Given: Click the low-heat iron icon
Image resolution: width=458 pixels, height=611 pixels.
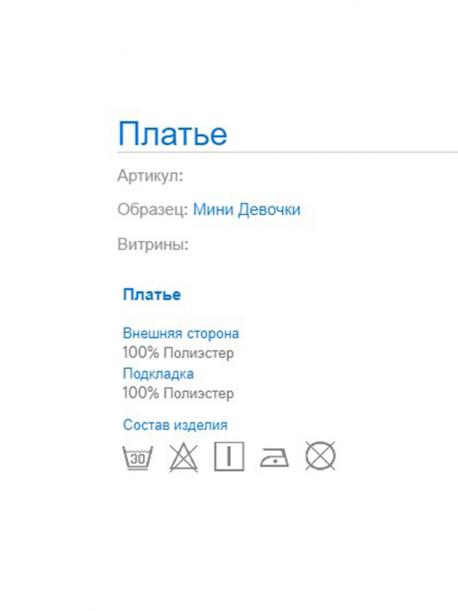Looking at the screenshot, I should pos(274,457).
